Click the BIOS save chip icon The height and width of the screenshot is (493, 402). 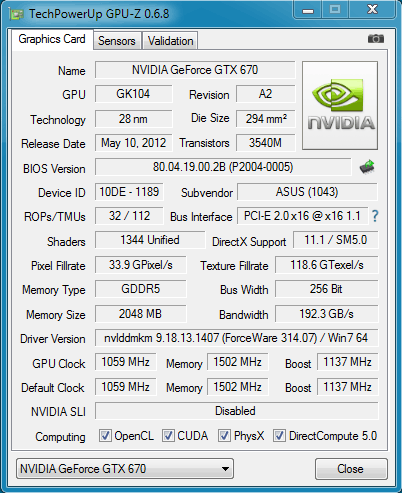click(367, 167)
